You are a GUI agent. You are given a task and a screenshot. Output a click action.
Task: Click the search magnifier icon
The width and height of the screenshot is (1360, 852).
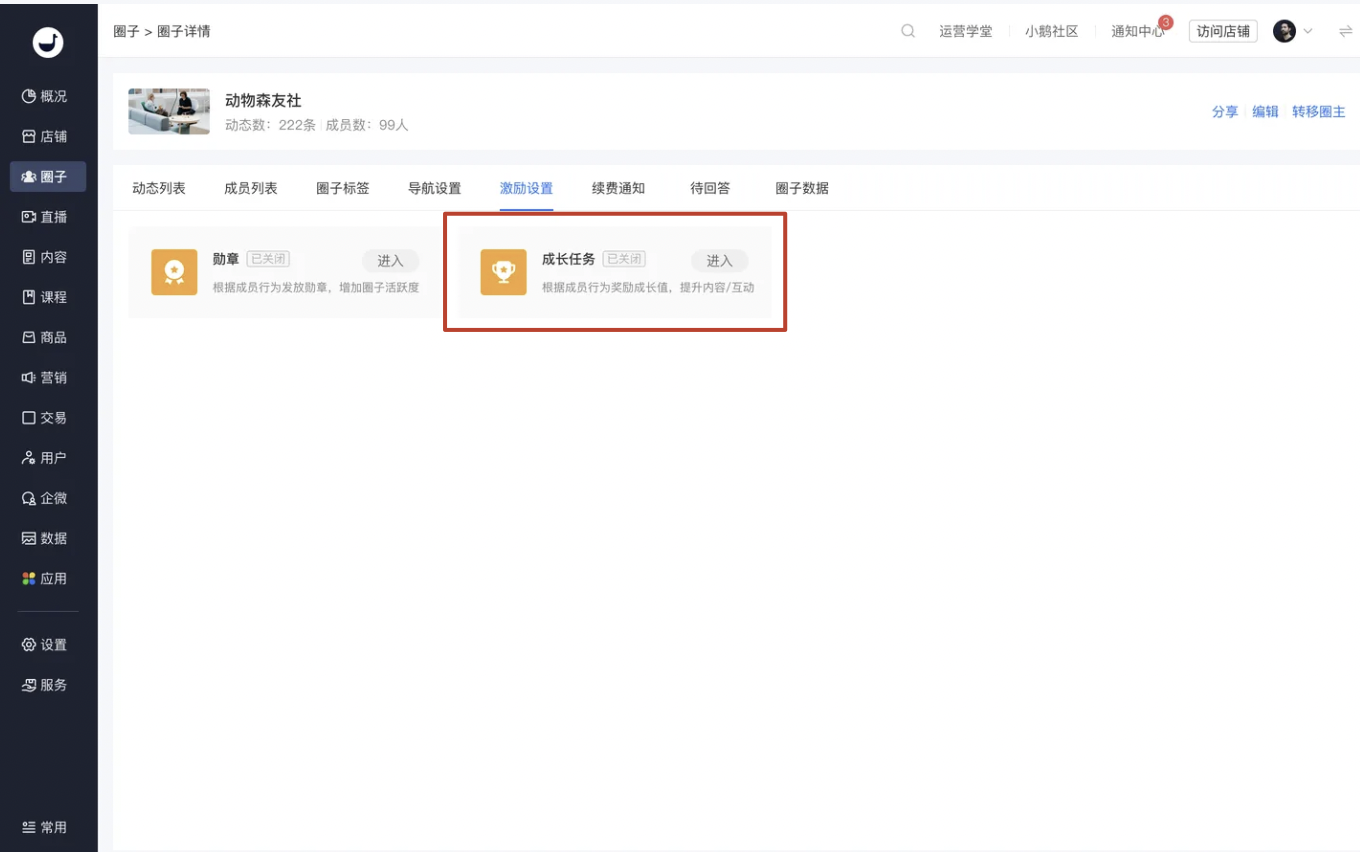point(908,31)
